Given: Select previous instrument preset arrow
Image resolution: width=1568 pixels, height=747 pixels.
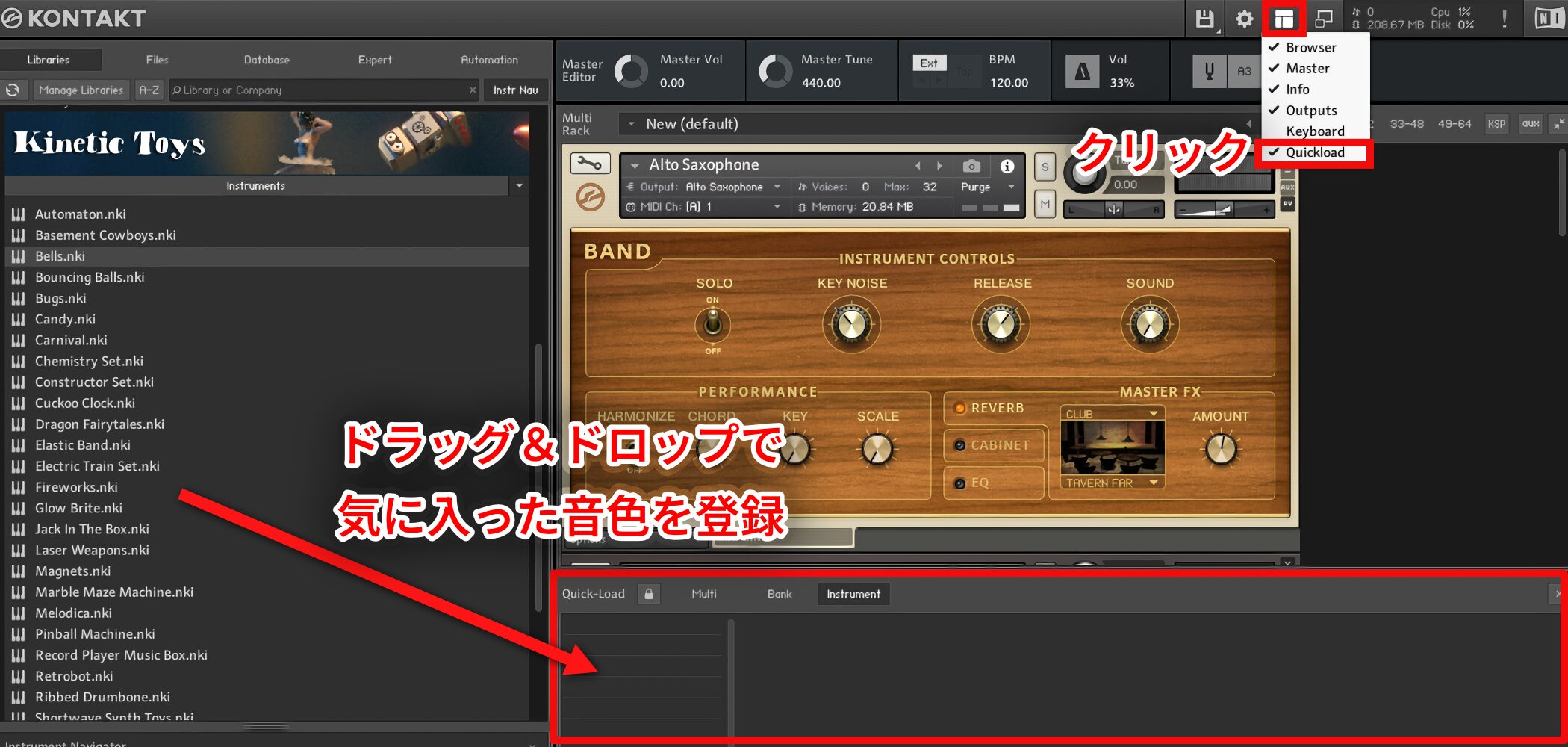Looking at the screenshot, I should click(x=918, y=166).
